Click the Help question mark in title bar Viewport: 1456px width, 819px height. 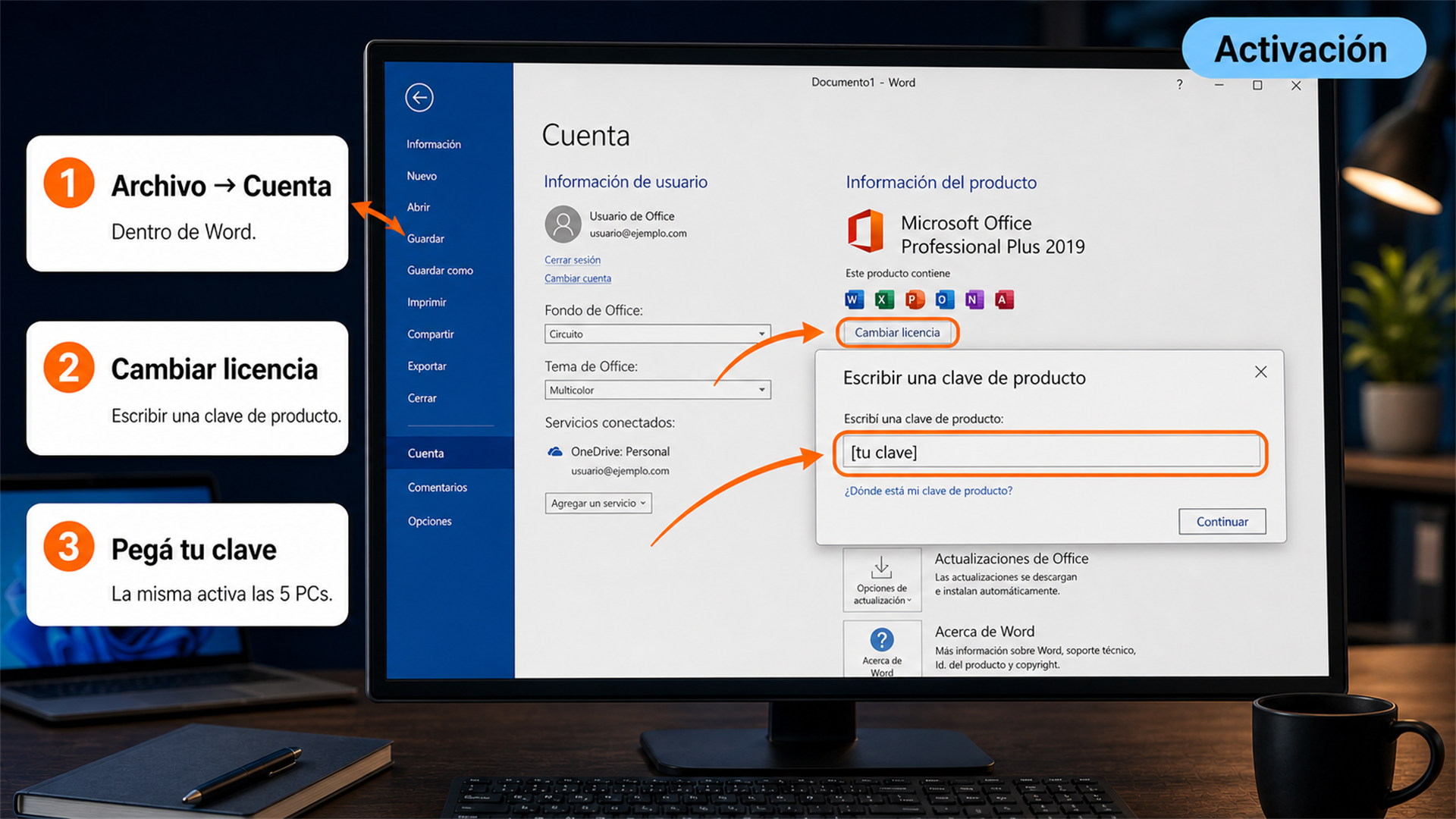click(x=1179, y=84)
